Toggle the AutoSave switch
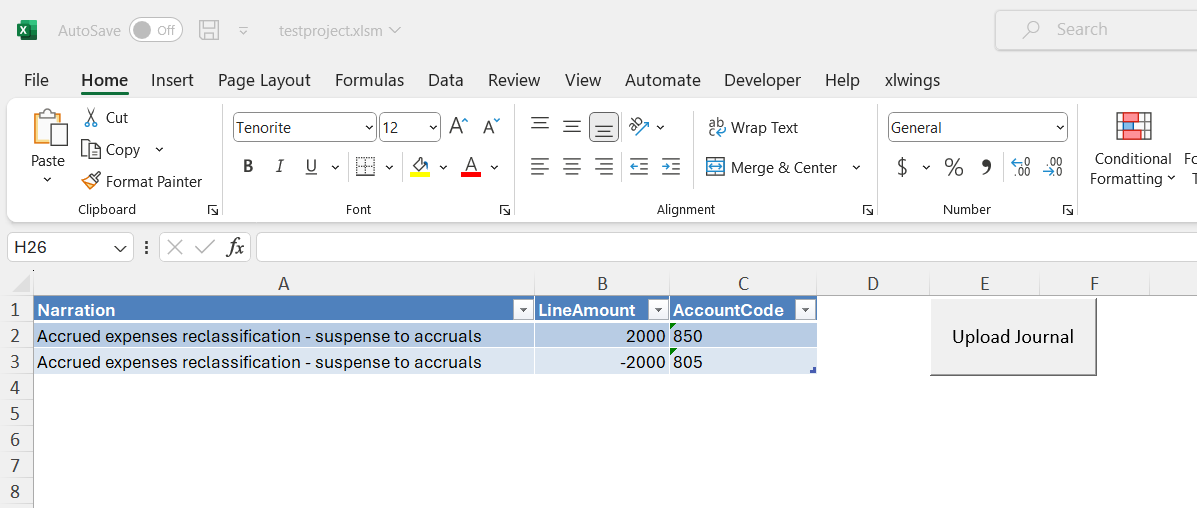 pos(155,30)
